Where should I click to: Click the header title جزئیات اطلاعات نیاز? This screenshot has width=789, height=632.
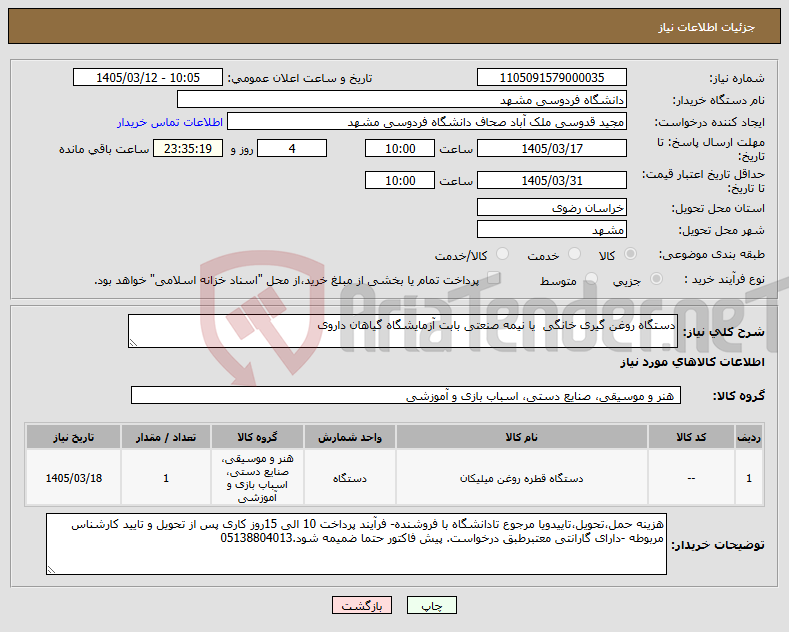coord(706,27)
